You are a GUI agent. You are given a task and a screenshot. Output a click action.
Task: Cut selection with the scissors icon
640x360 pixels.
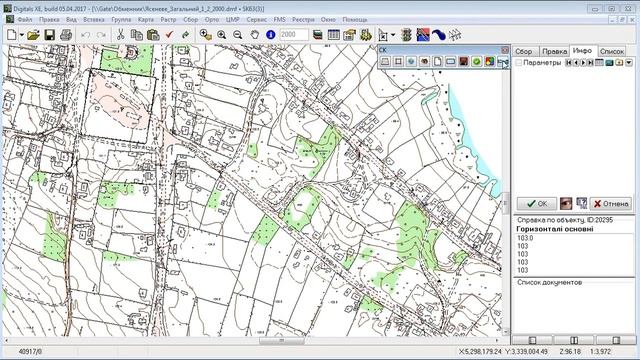[120, 35]
